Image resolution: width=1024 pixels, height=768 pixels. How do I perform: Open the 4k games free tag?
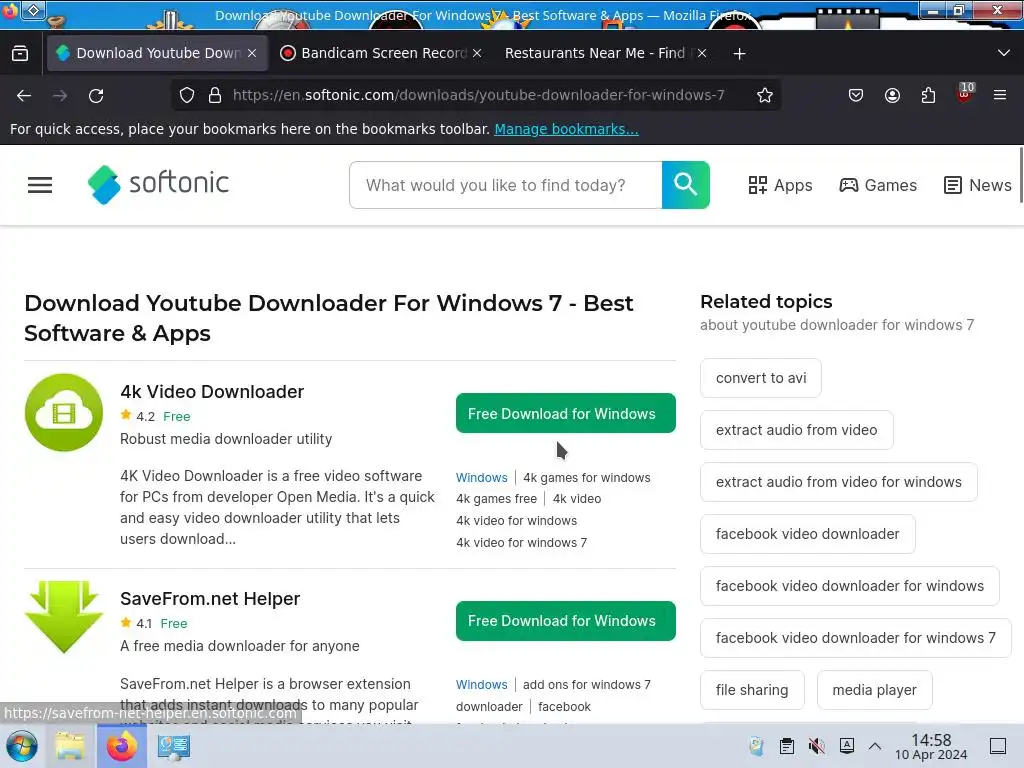click(x=496, y=499)
